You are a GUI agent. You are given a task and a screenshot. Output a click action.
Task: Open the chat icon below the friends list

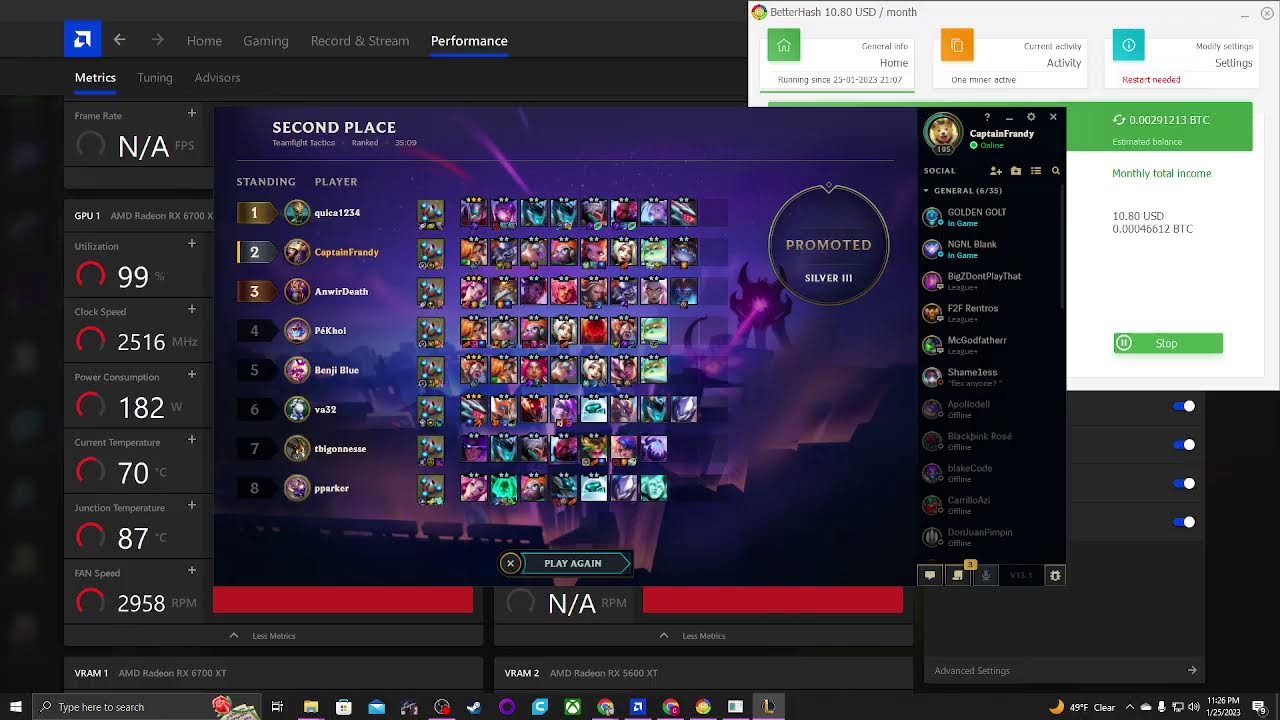(x=930, y=575)
